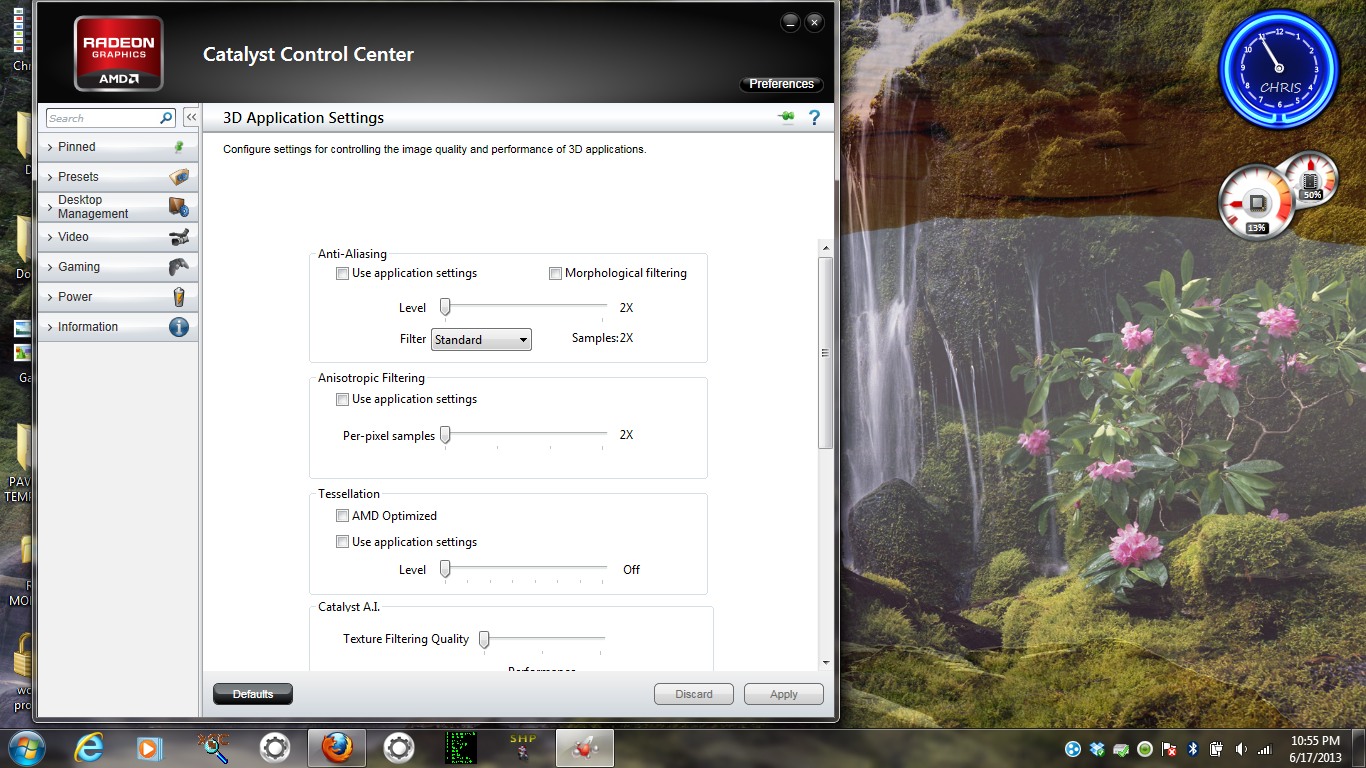Viewport: 1366px width, 768px height.
Task: Click the Catalyst Control Center taskbar icon
Action: 585,748
